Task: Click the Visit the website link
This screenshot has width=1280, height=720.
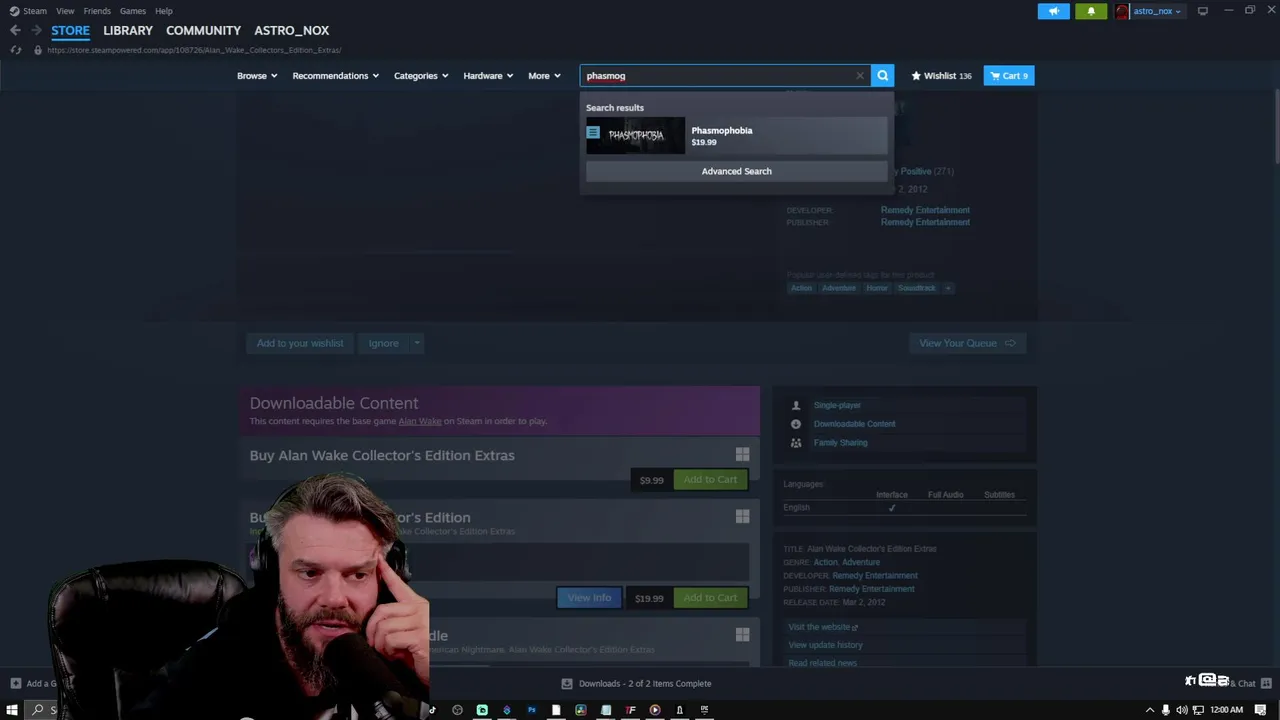Action: tap(823, 627)
